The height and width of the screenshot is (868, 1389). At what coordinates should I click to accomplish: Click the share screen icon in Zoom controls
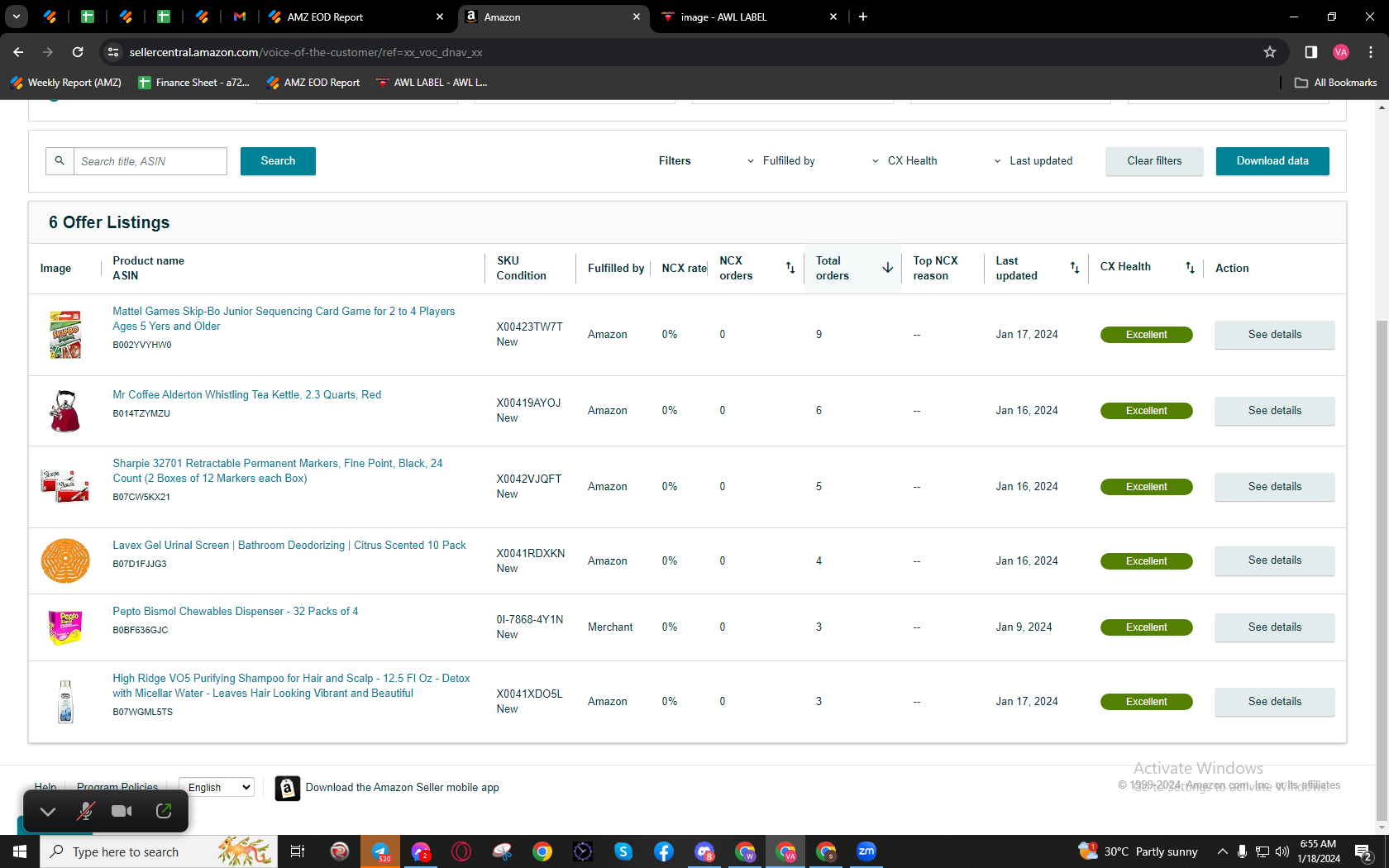pyautogui.click(x=164, y=811)
